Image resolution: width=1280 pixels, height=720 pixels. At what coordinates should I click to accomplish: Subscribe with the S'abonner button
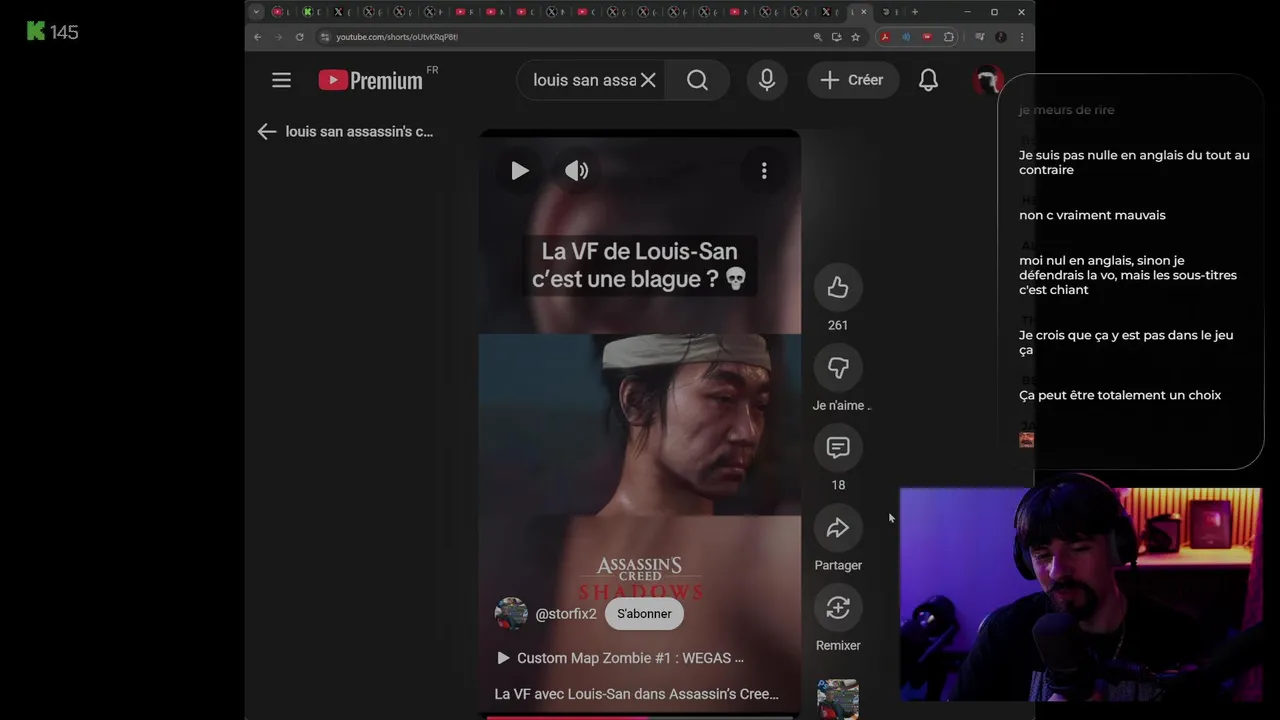(x=644, y=614)
